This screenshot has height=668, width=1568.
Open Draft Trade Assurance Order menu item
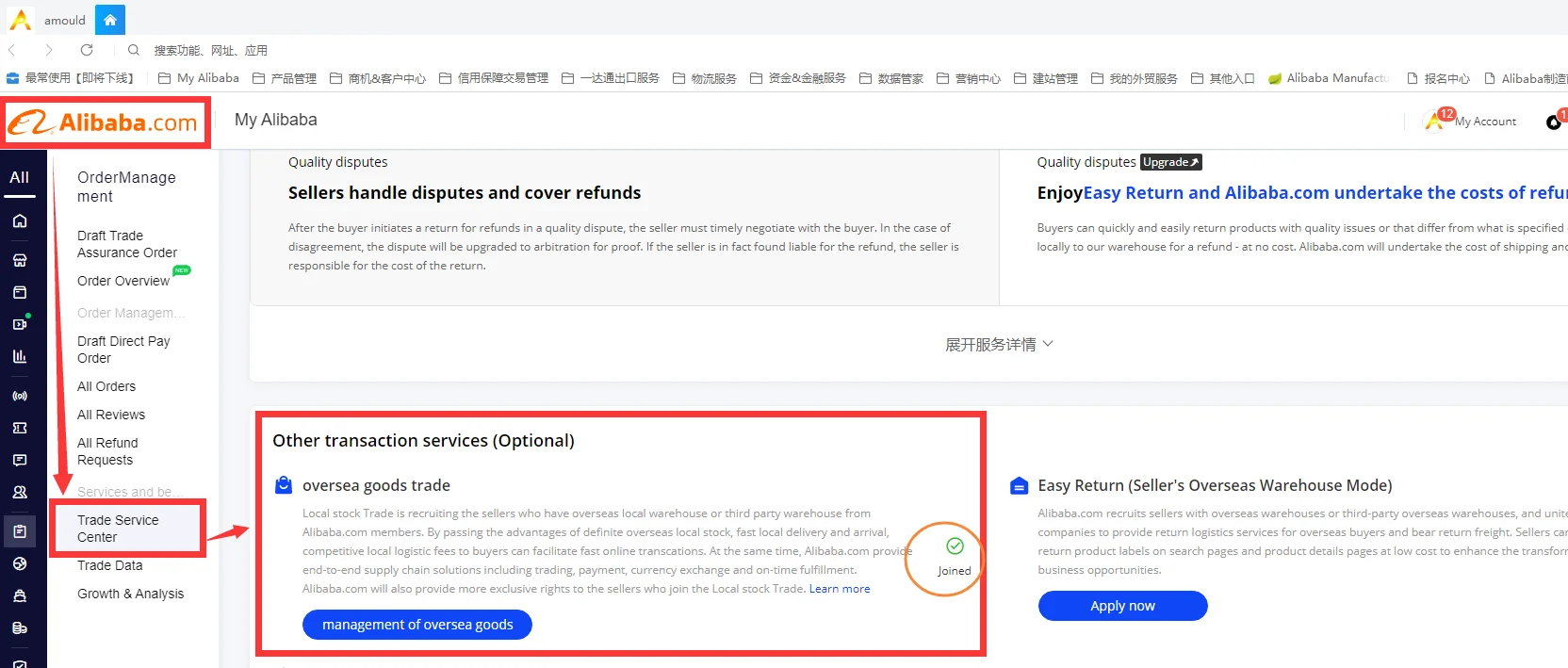pos(127,244)
